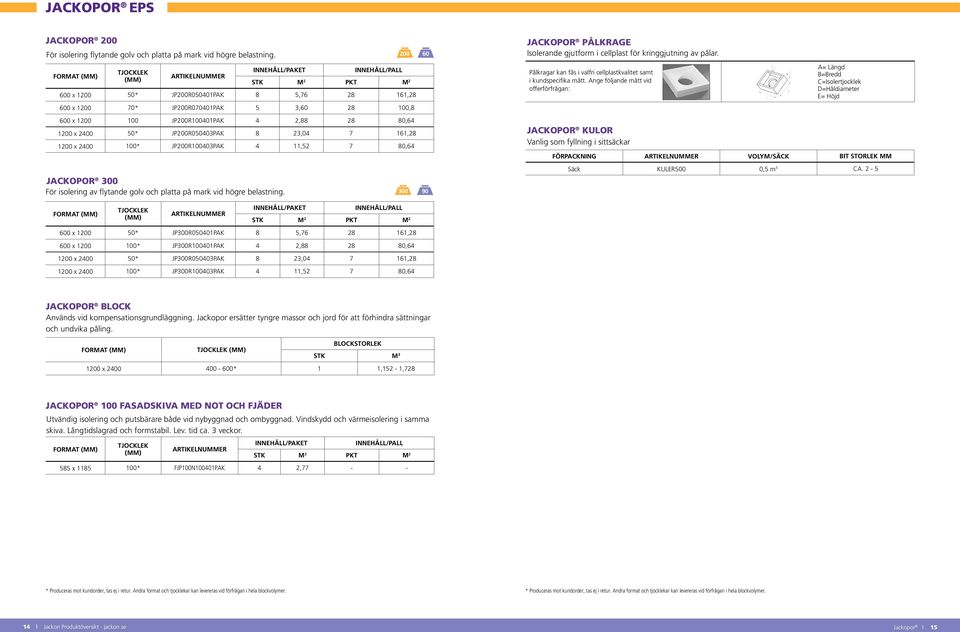Click the Fasadskiva description paragraph
Viewport: 960px width, 632px height.
[238, 425]
